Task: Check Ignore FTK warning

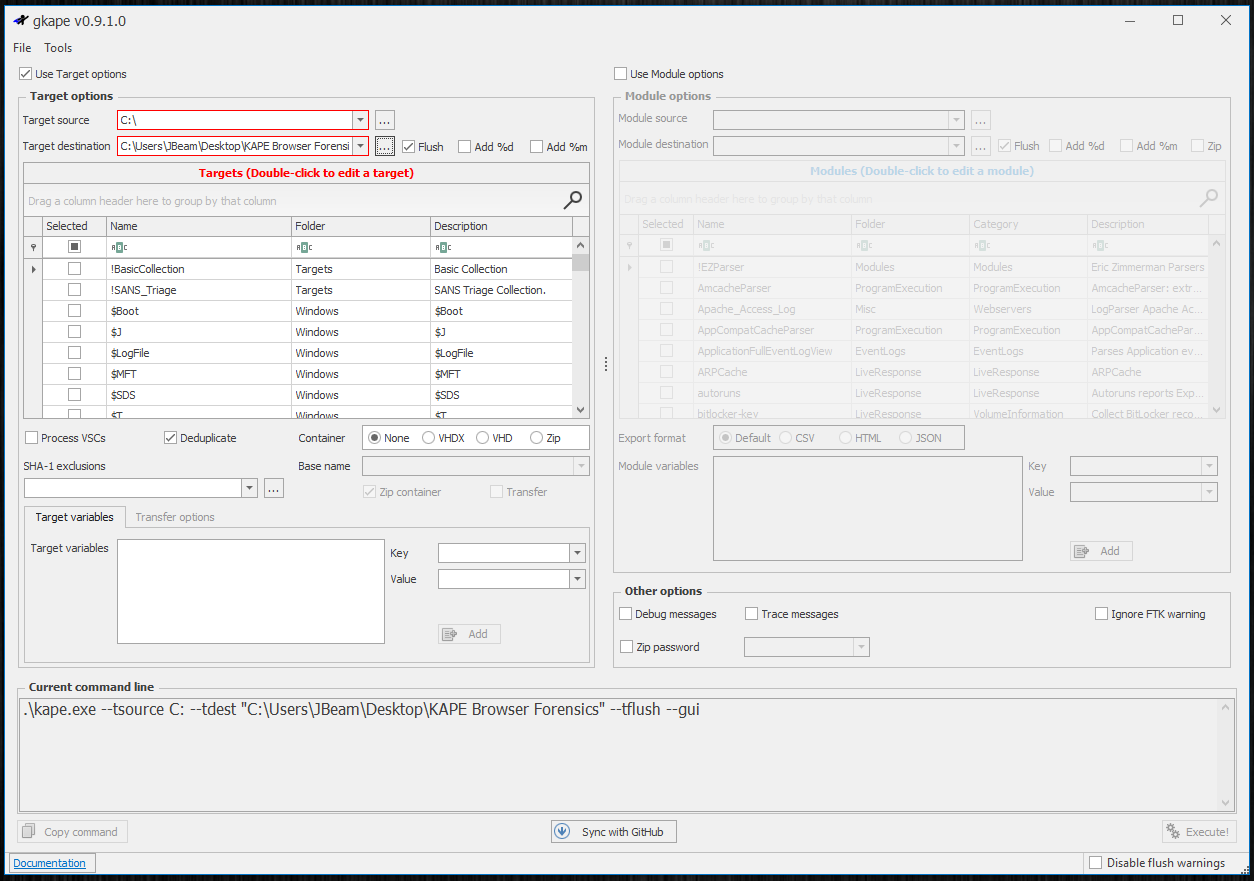Action: tap(1102, 614)
